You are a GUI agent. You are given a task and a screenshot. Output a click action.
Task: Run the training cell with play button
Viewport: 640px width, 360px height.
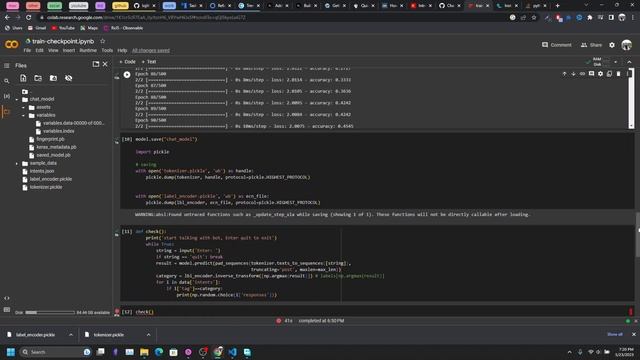coord(127,75)
